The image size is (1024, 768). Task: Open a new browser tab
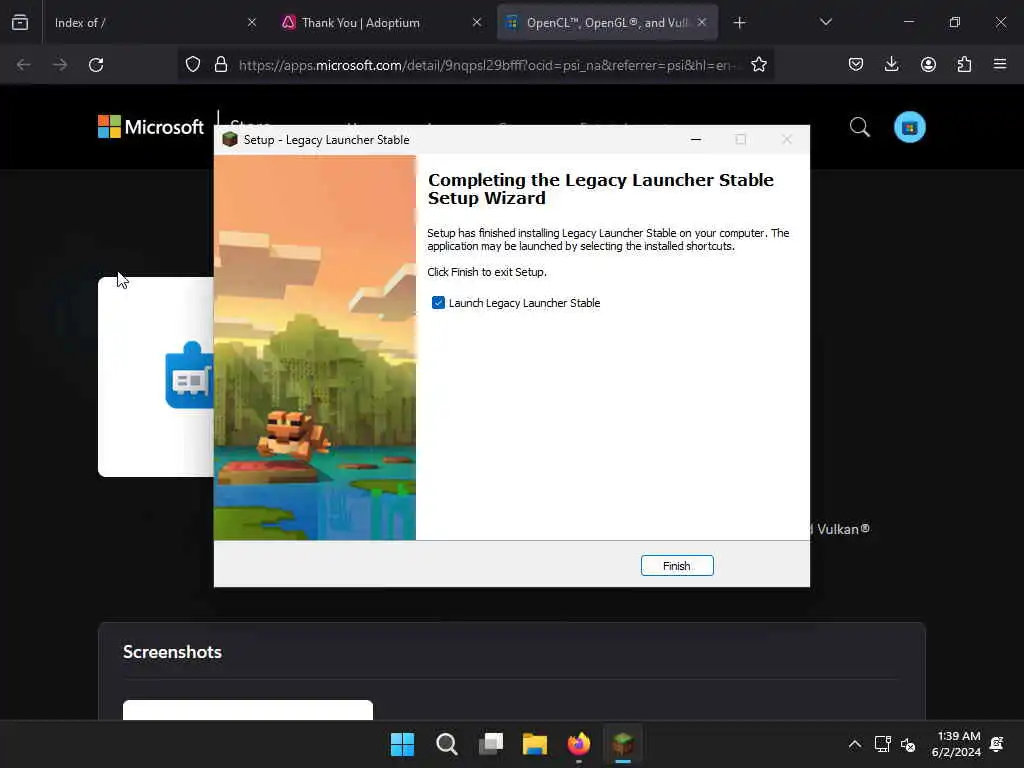[x=739, y=23]
